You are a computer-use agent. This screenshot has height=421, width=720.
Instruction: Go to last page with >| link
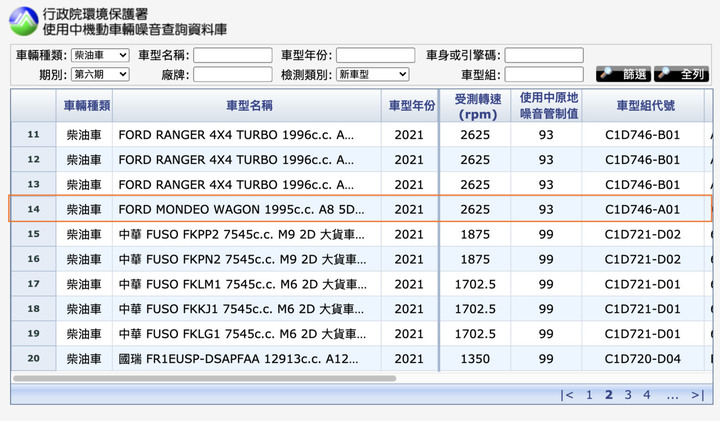click(x=698, y=395)
